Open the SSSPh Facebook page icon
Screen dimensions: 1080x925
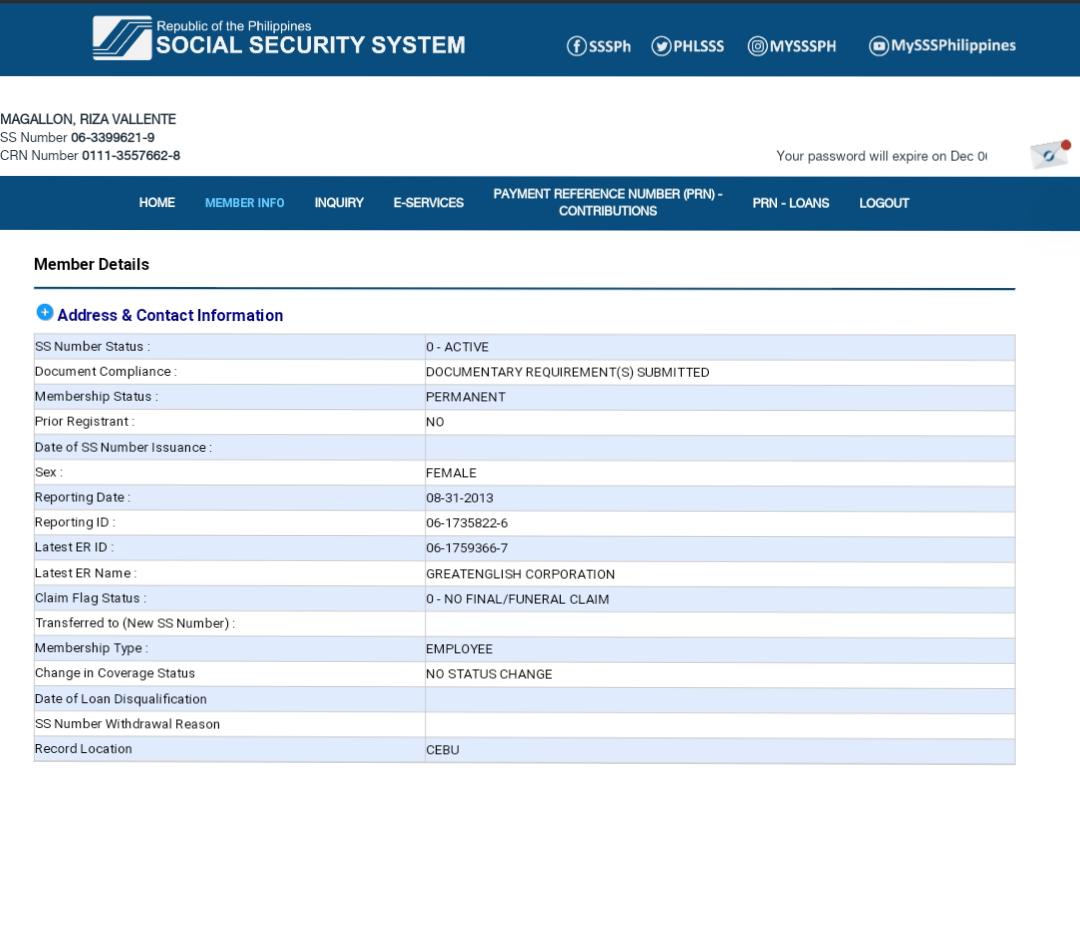(x=576, y=46)
